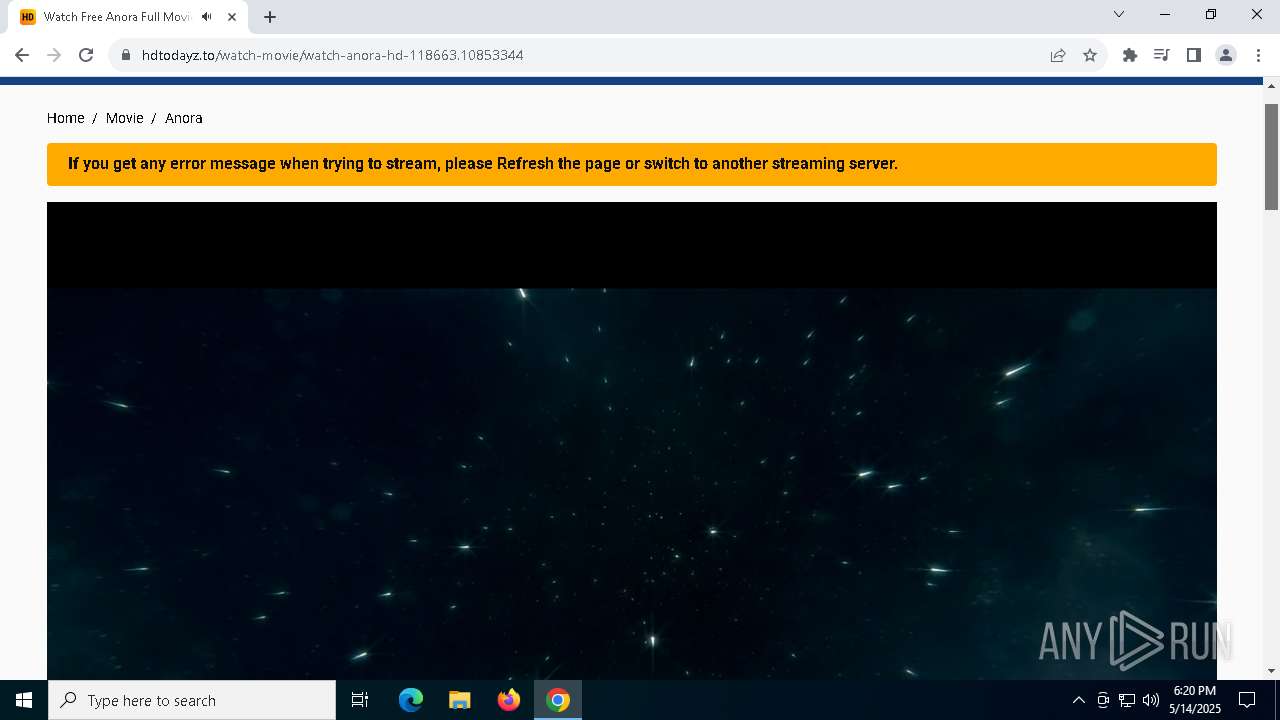Bookmark this tab with the star
This screenshot has height=720, width=1280.
[1090, 55]
